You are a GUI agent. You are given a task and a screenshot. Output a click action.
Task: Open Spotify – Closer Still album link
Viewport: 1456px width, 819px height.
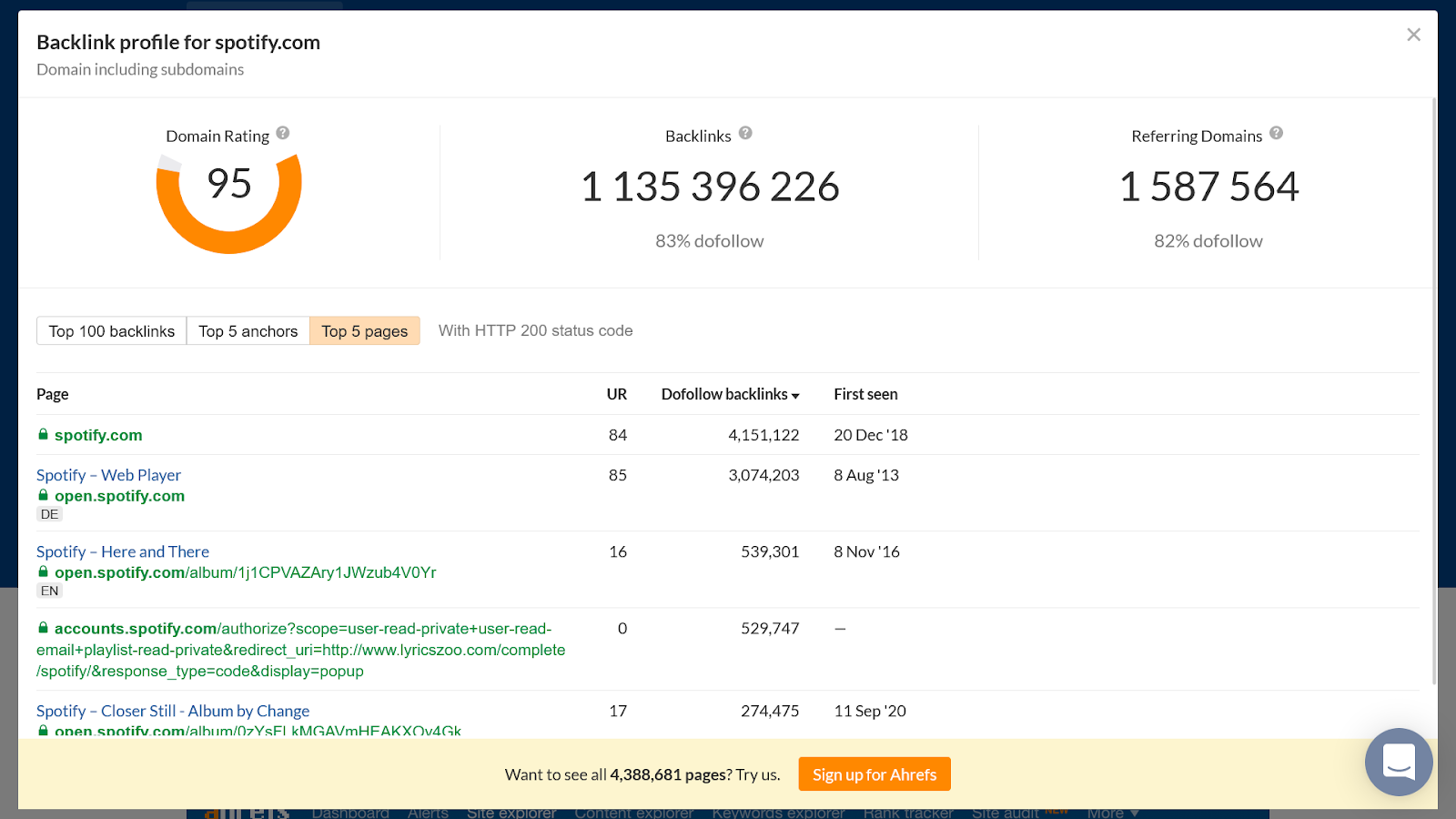point(173,711)
